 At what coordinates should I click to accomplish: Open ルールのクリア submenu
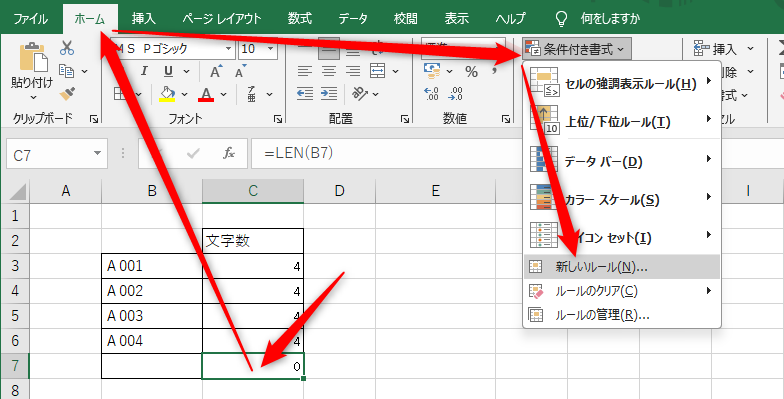coord(622,291)
